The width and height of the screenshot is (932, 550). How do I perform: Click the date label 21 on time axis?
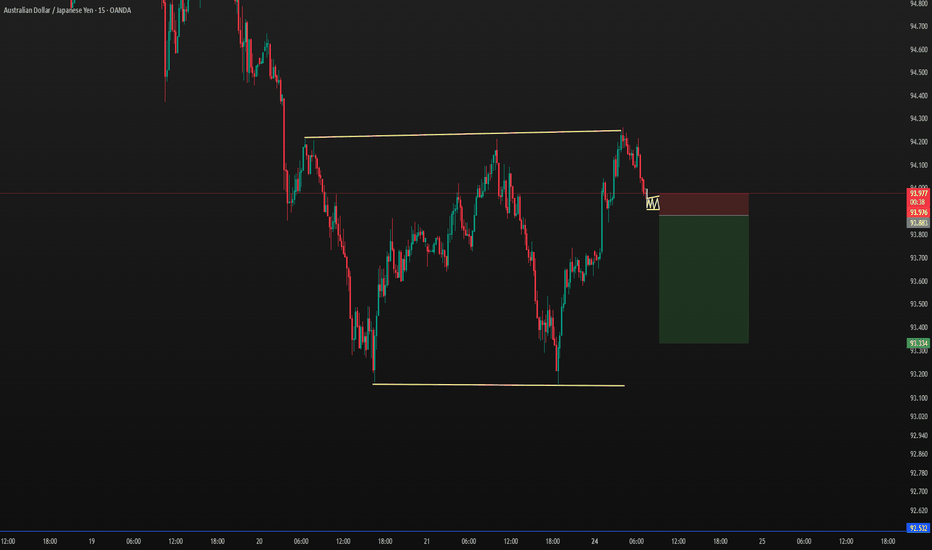click(x=427, y=542)
